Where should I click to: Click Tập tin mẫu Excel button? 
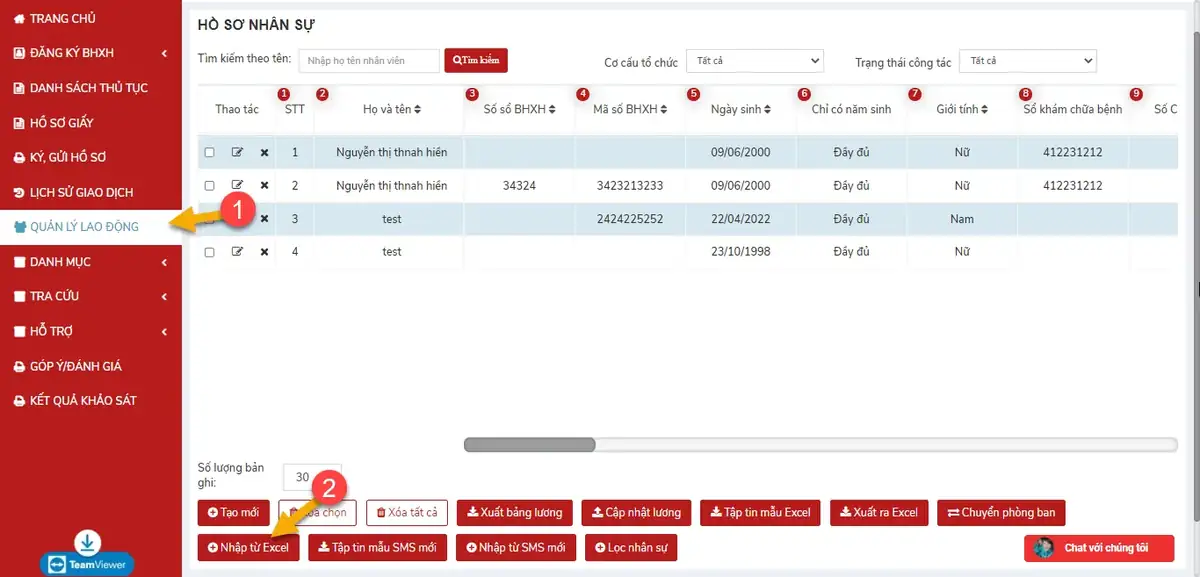(760, 513)
